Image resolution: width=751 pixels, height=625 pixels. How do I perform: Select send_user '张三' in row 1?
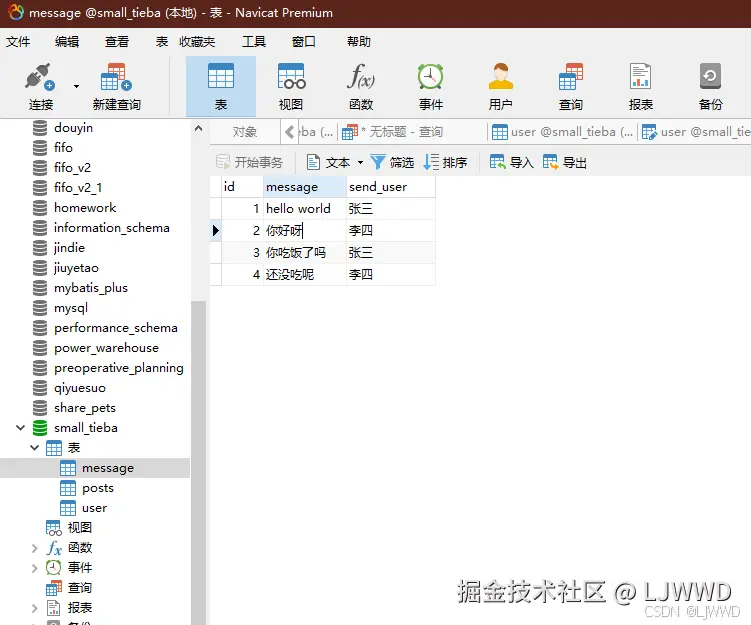click(x=391, y=209)
